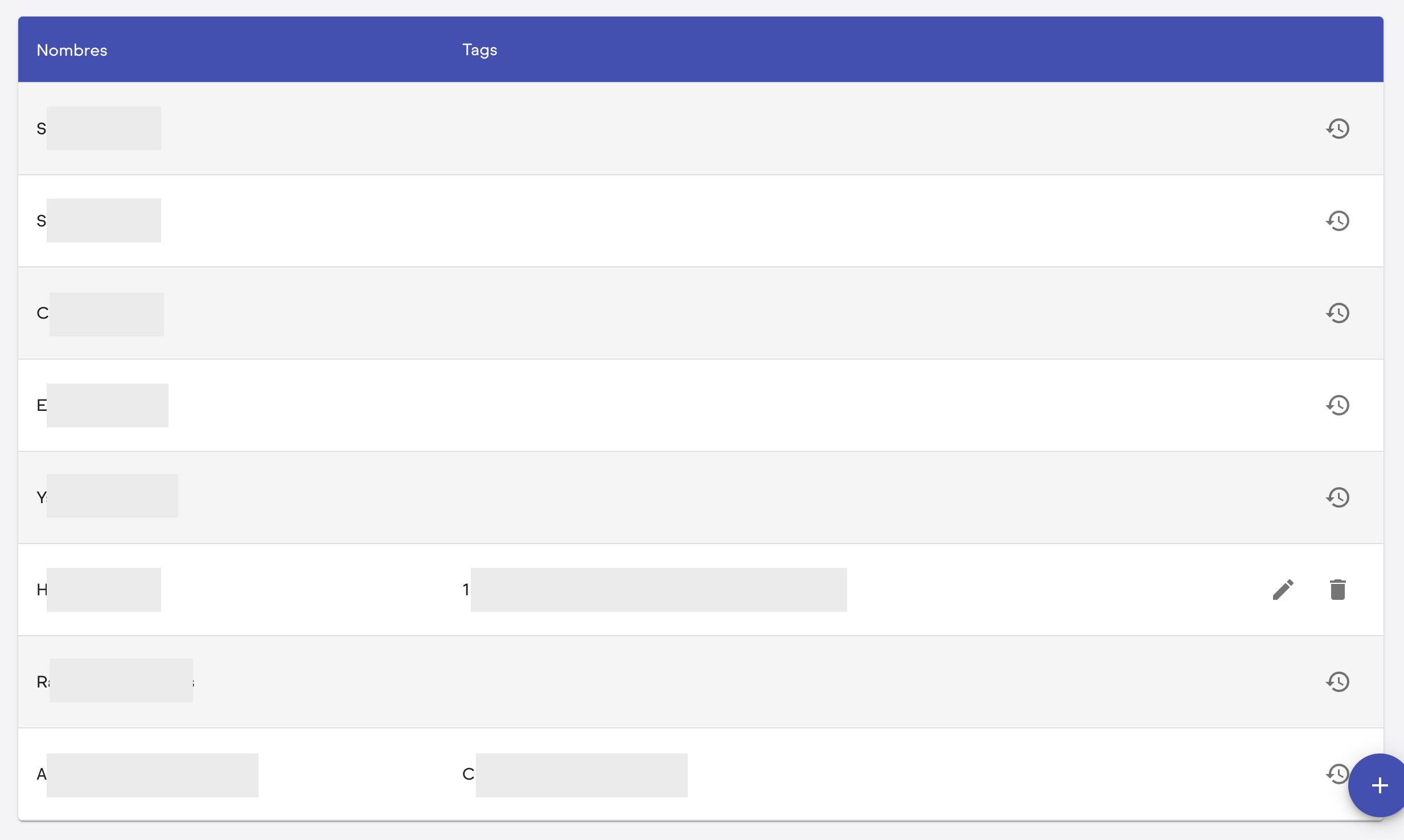This screenshot has height=840, width=1404.
Task: Click the Nombres column header
Action: click(72, 50)
